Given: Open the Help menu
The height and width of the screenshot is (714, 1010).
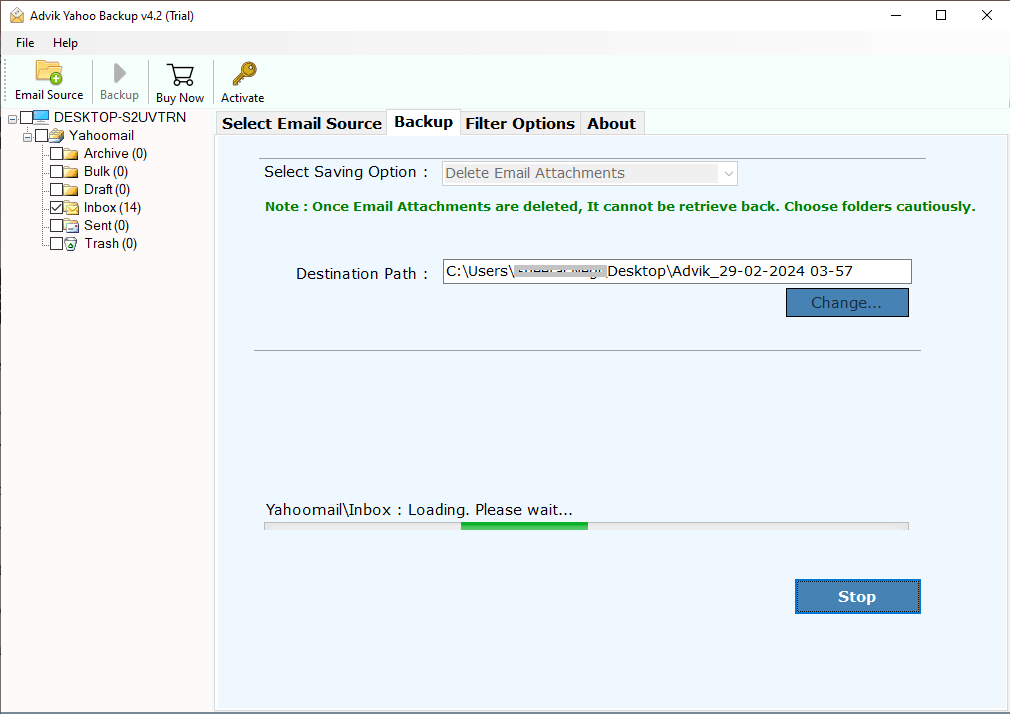Looking at the screenshot, I should tap(65, 43).
